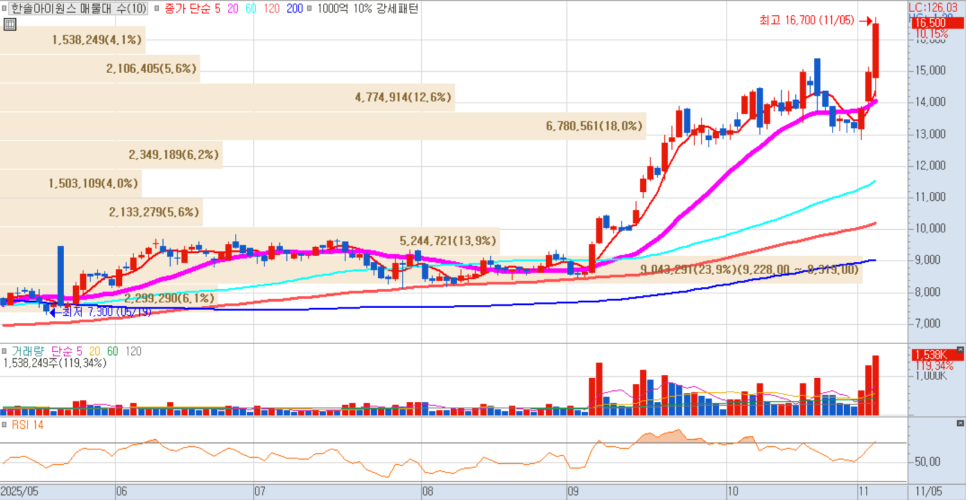Click the 1,538,249주(119.34%) volume readout
Viewport: 966px width, 500px height.
[55, 363]
